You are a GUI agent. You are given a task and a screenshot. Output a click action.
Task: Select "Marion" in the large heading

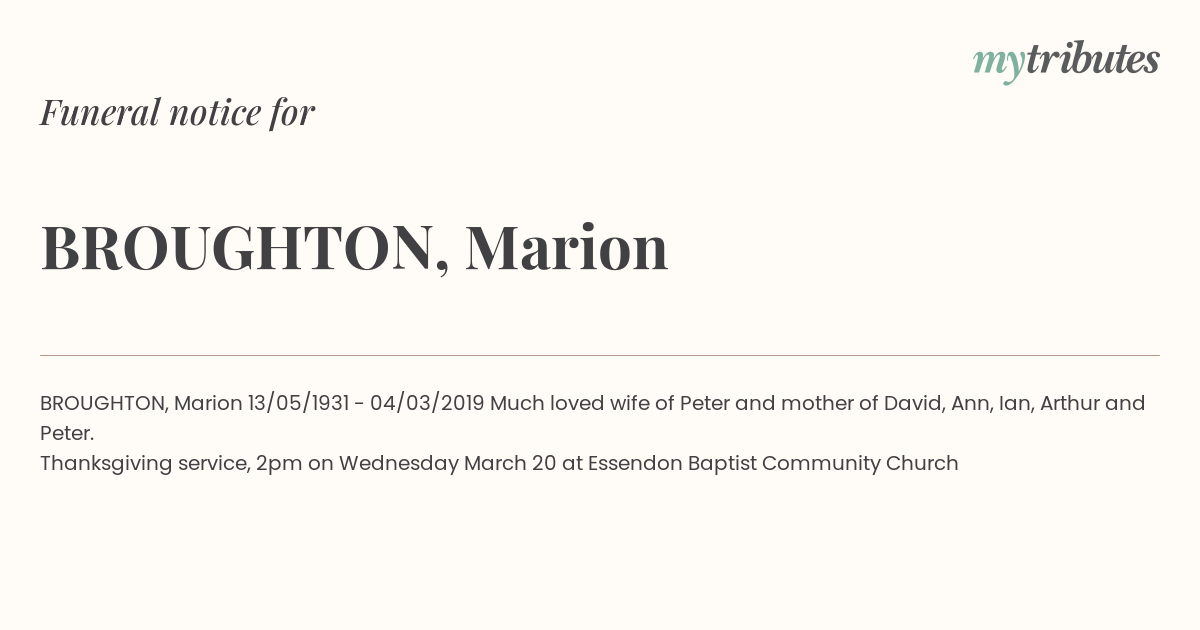567,247
